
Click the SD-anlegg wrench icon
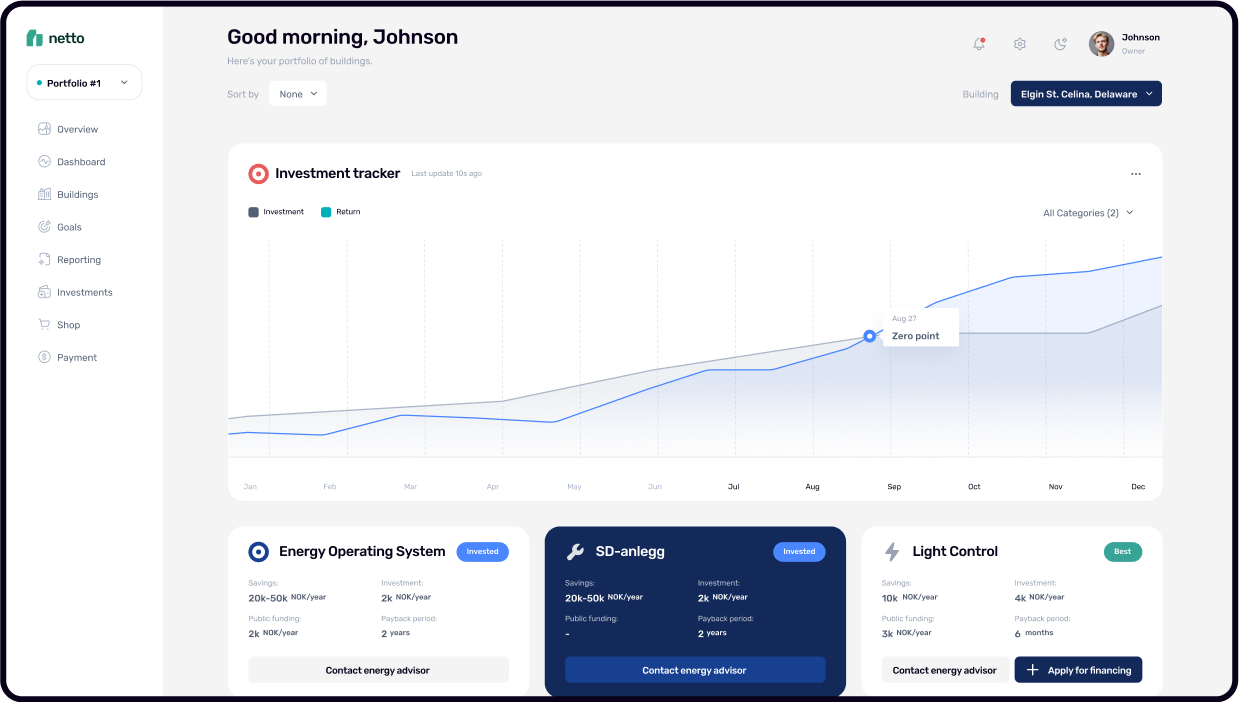575,552
